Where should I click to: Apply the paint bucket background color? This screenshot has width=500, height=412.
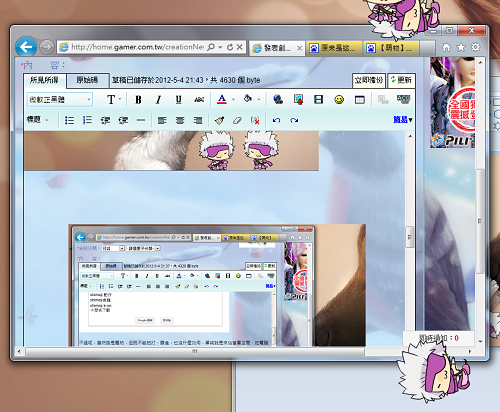tap(248, 99)
